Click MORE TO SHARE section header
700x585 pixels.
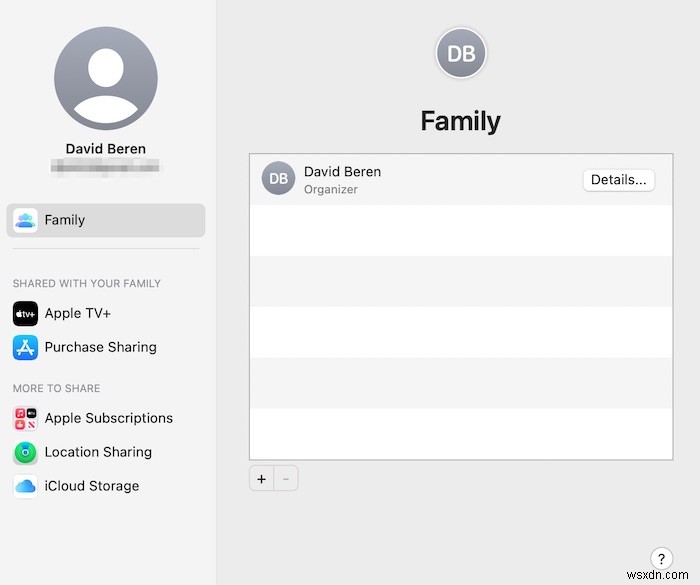(56, 389)
